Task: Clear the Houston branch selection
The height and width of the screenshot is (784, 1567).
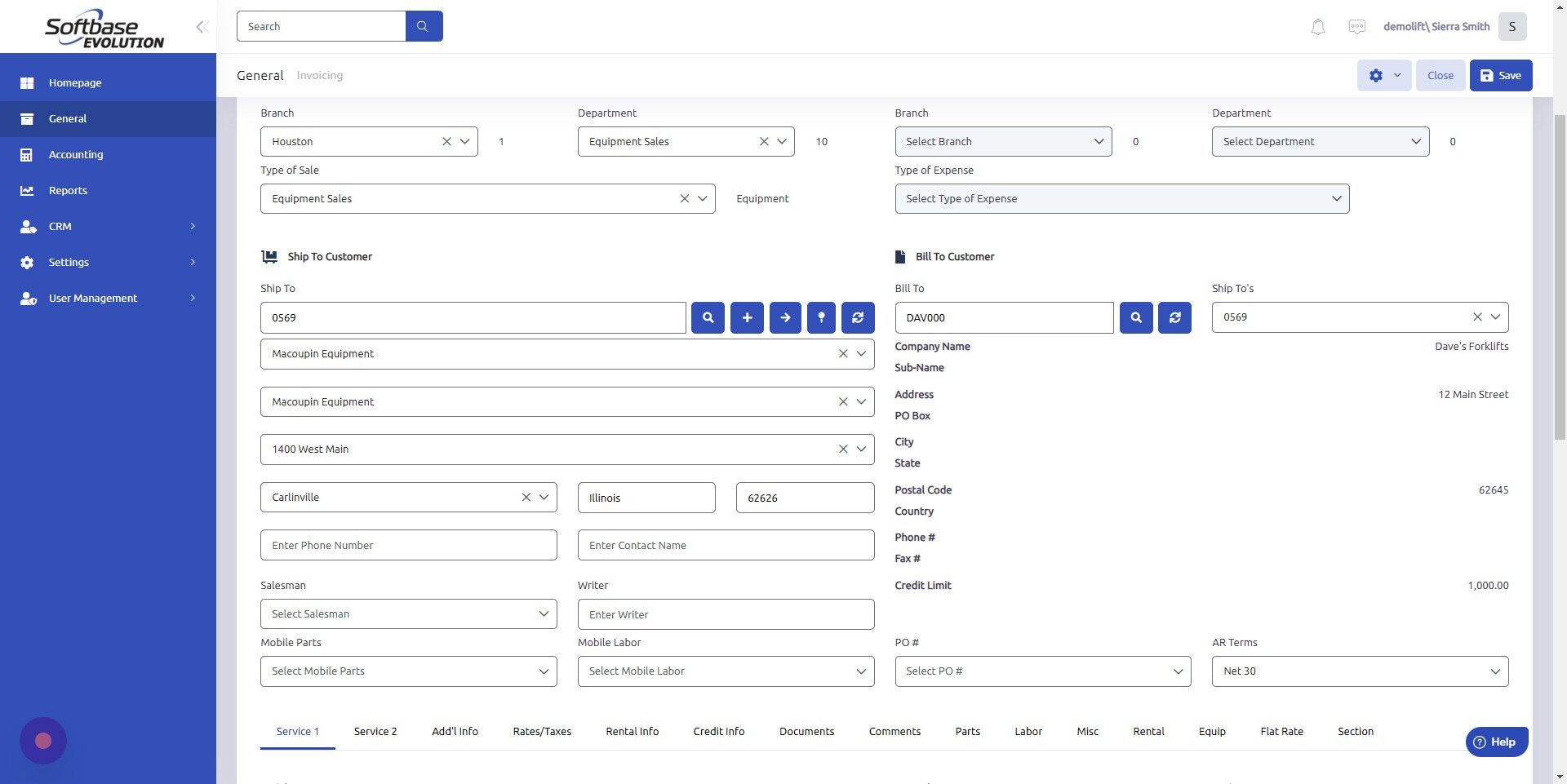Action: [x=446, y=141]
